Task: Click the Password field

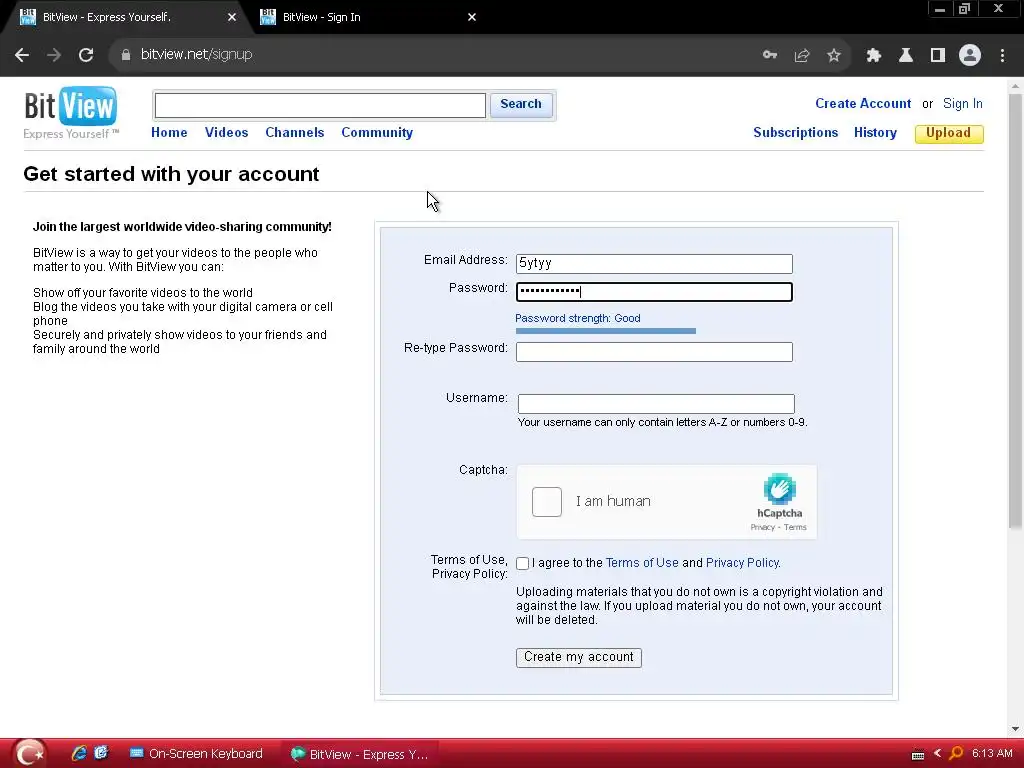Action: tap(654, 292)
